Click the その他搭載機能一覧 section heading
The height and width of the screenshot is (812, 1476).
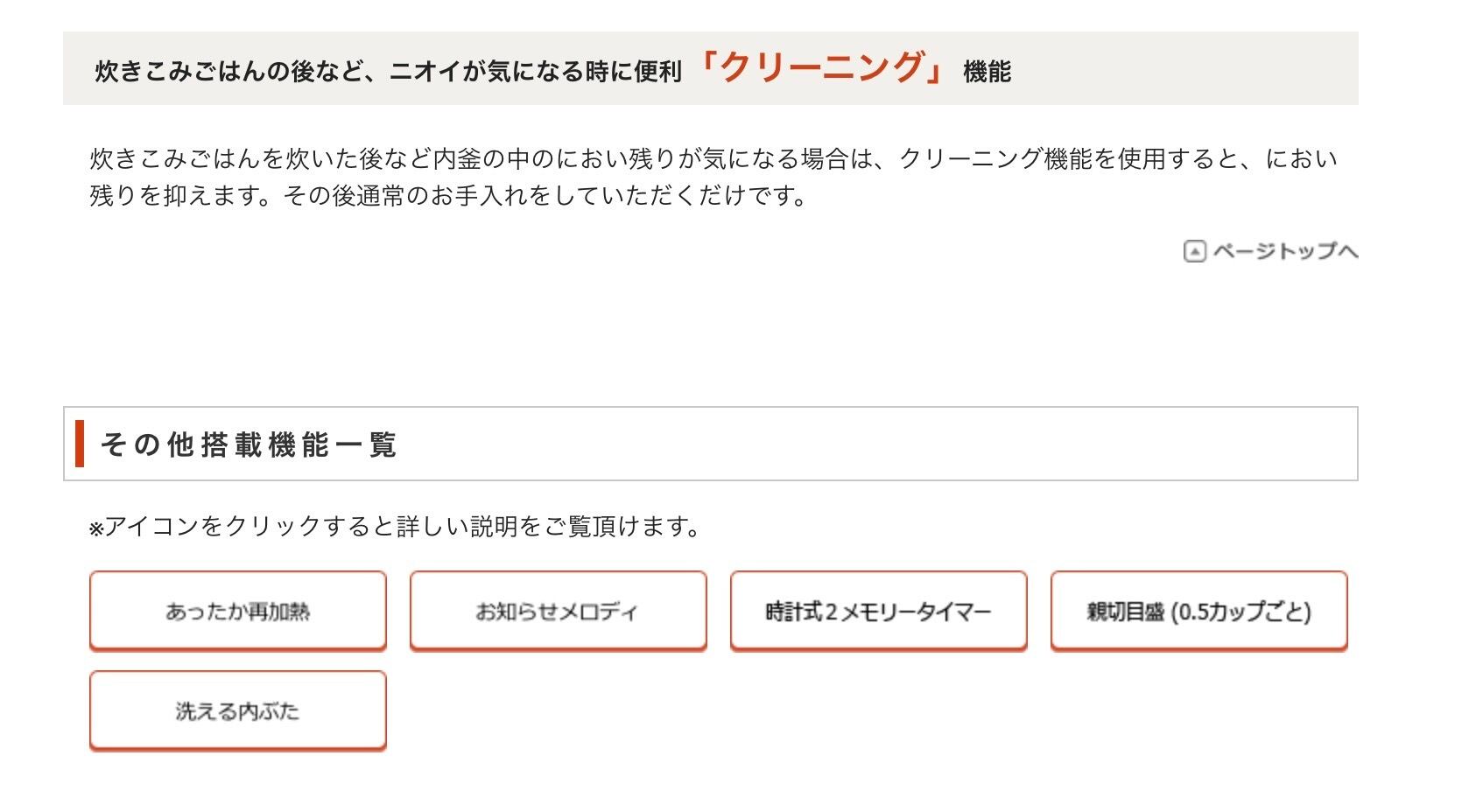(249, 444)
